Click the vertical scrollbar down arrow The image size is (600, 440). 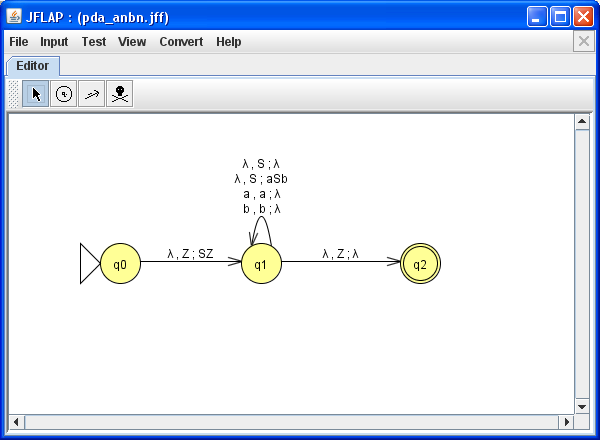(x=582, y=406)
